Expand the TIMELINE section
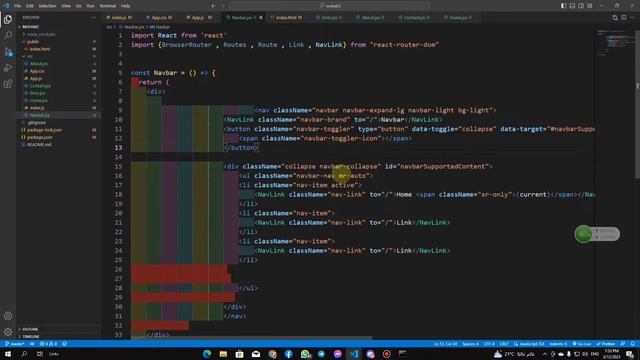Viewport: 640px width, 360px height. point(58,336)
